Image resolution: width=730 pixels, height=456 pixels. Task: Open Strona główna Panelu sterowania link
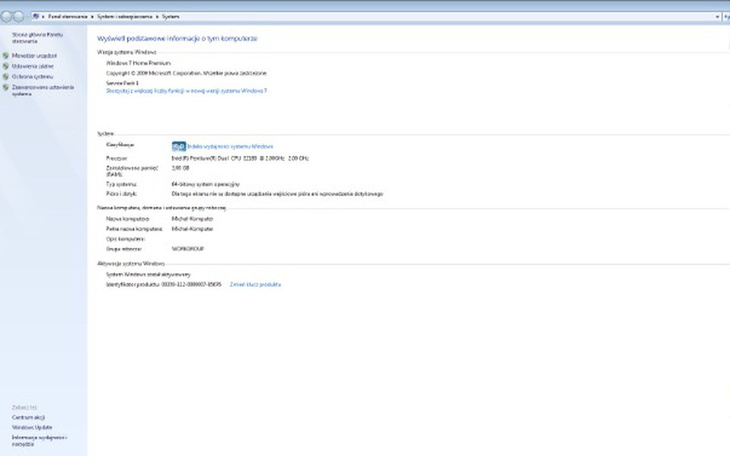(x=32, y=37)
